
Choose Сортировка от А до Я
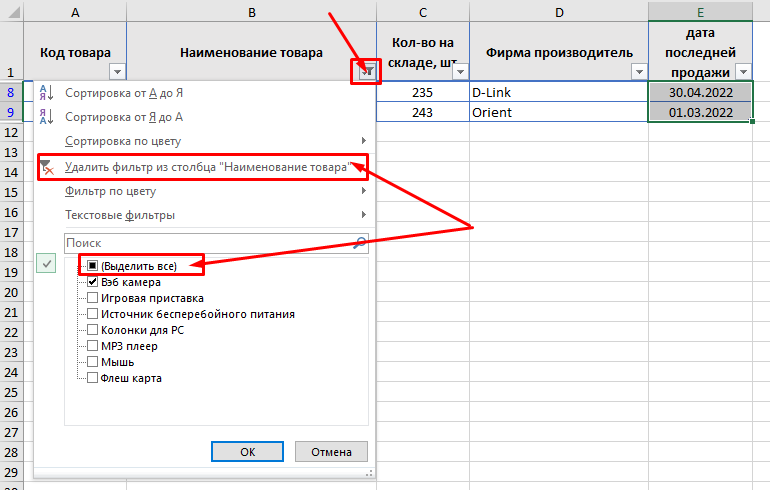204,93
